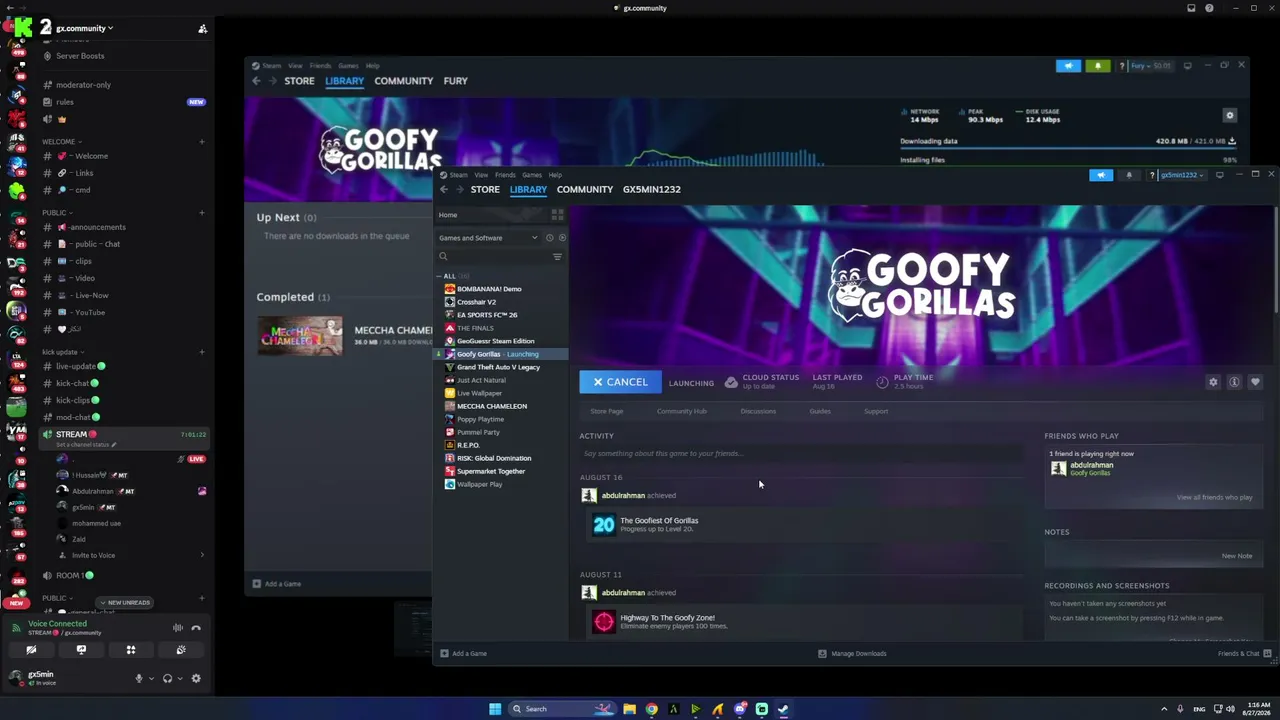This screenshot has width=1280, height=720.
Task: Click the activity status input box
Action: tap(801, 454)
